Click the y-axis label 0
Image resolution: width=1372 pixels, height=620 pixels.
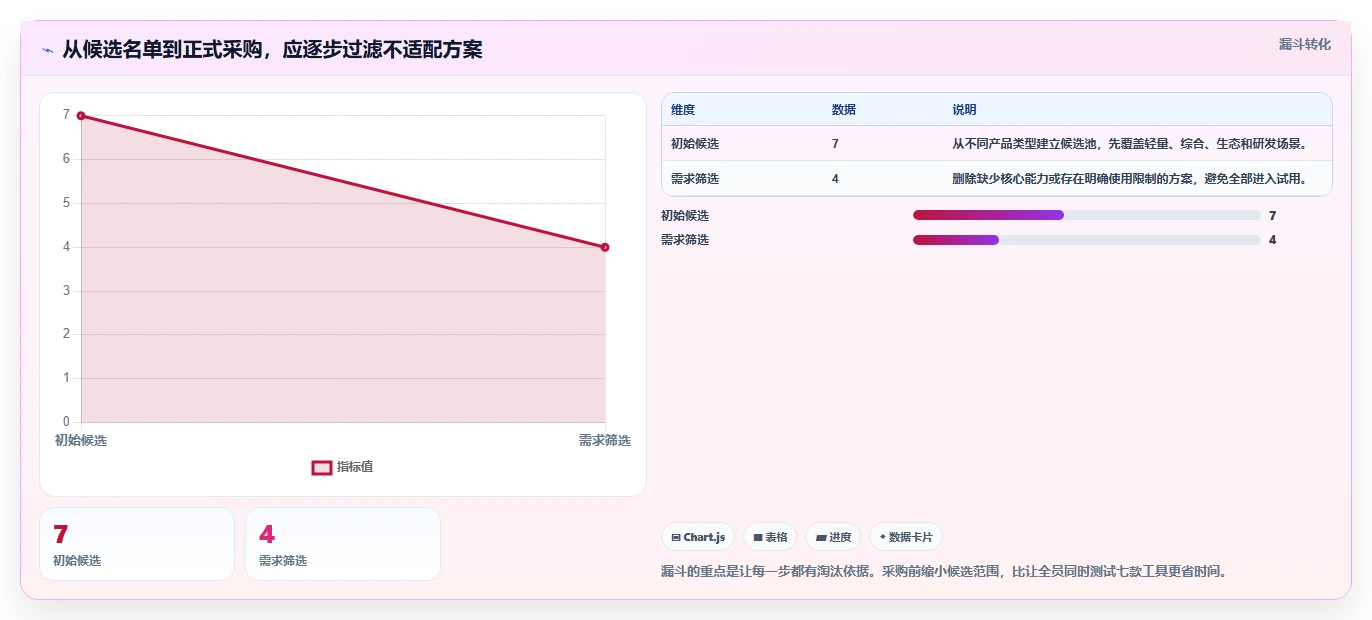pos(66,422)
